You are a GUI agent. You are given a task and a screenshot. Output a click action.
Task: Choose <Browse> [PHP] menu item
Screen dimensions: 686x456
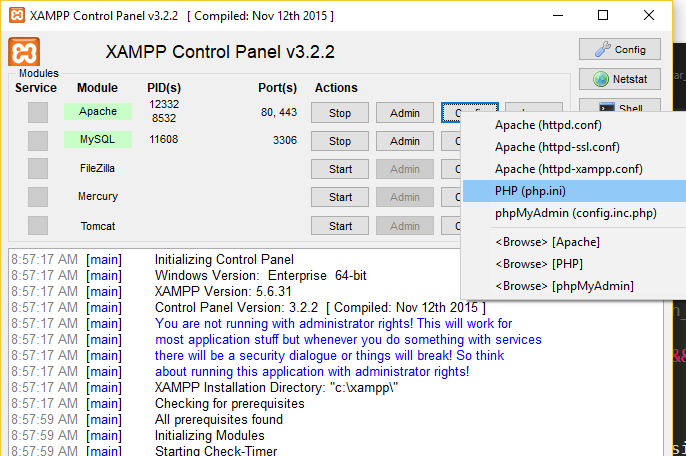pos(574,264)
